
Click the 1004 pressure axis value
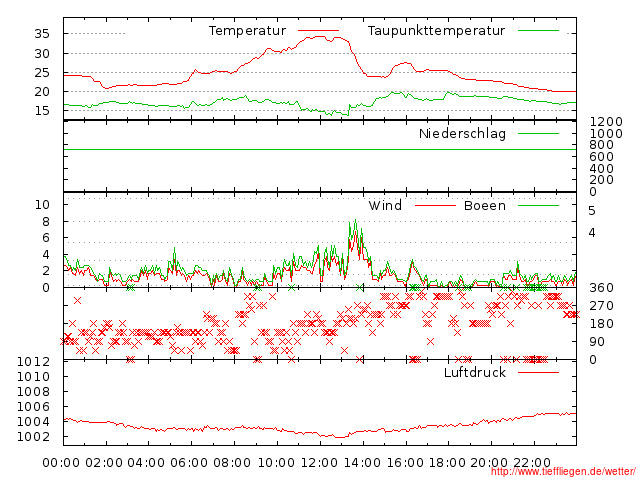33,422
